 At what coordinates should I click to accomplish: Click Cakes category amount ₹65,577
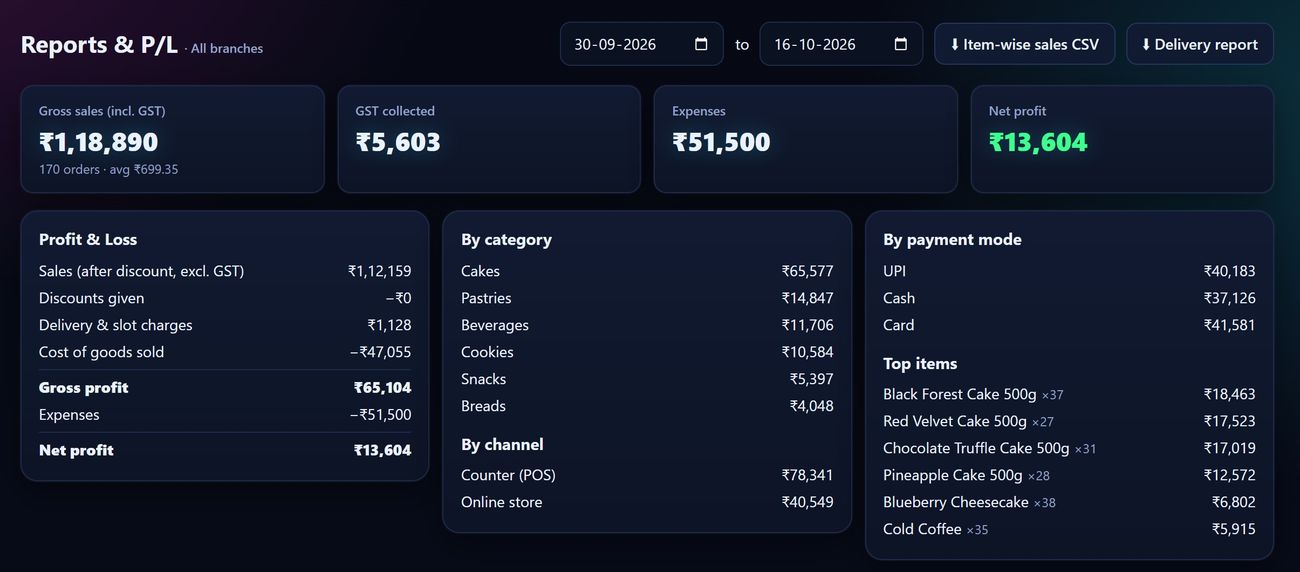coord(807,271)
